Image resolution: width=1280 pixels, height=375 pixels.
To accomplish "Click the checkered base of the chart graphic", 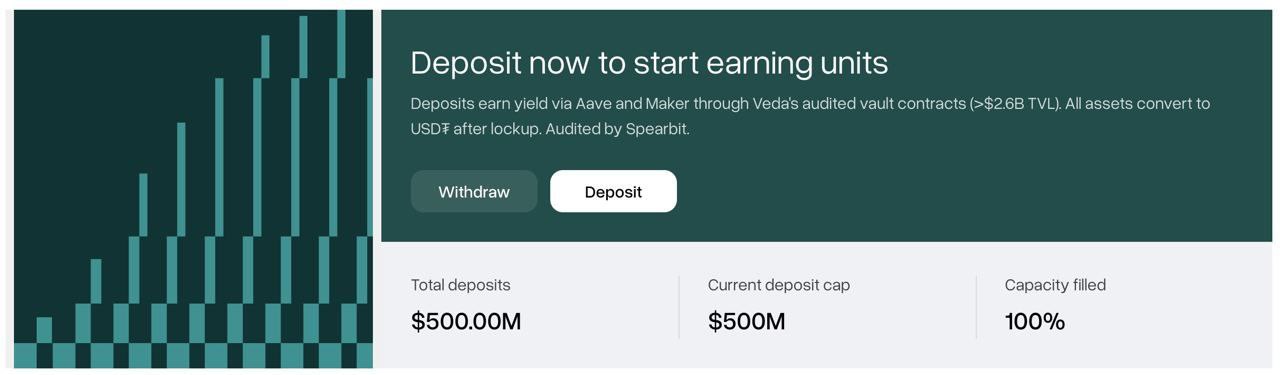I will [193, 355].
